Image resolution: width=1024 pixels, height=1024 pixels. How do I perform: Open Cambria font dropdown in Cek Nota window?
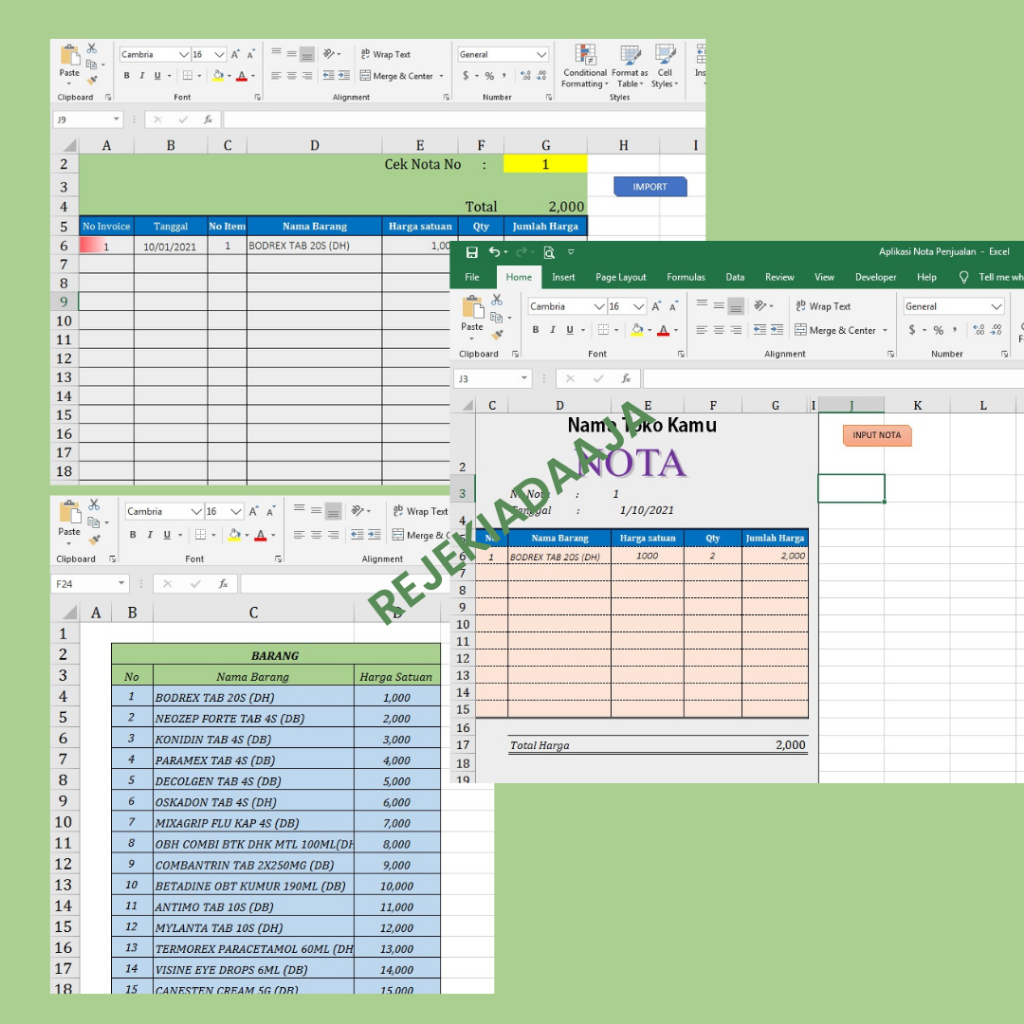[184, 54]
